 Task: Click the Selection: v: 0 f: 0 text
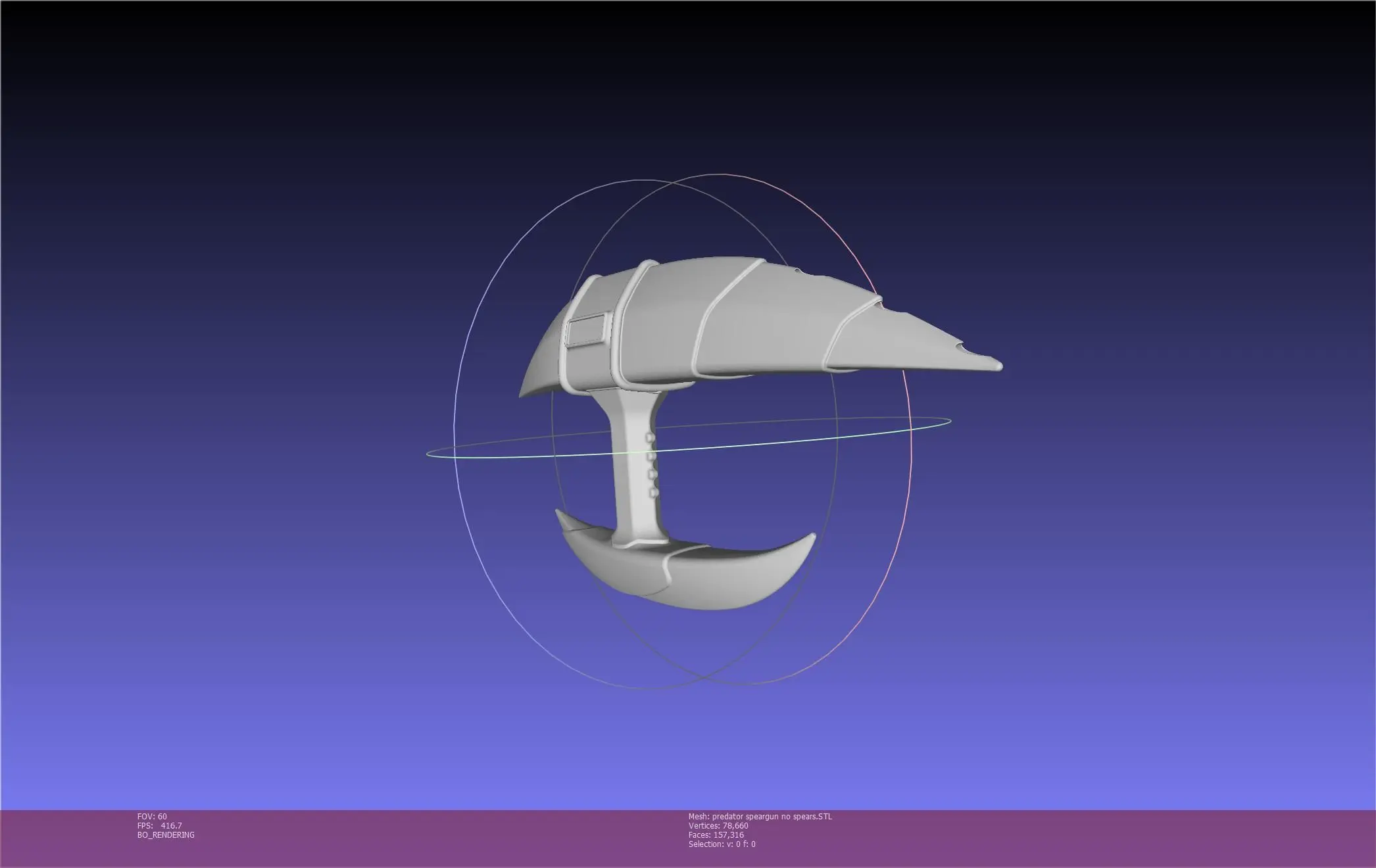(x=722, y=844)
